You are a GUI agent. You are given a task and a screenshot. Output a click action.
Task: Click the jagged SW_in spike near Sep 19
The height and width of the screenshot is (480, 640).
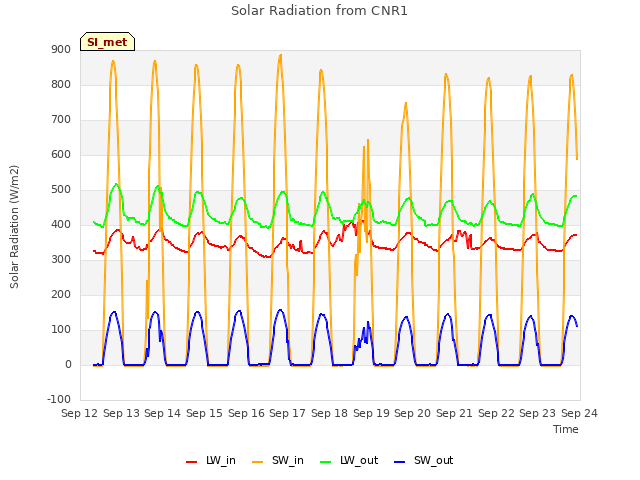click(368, 140)
